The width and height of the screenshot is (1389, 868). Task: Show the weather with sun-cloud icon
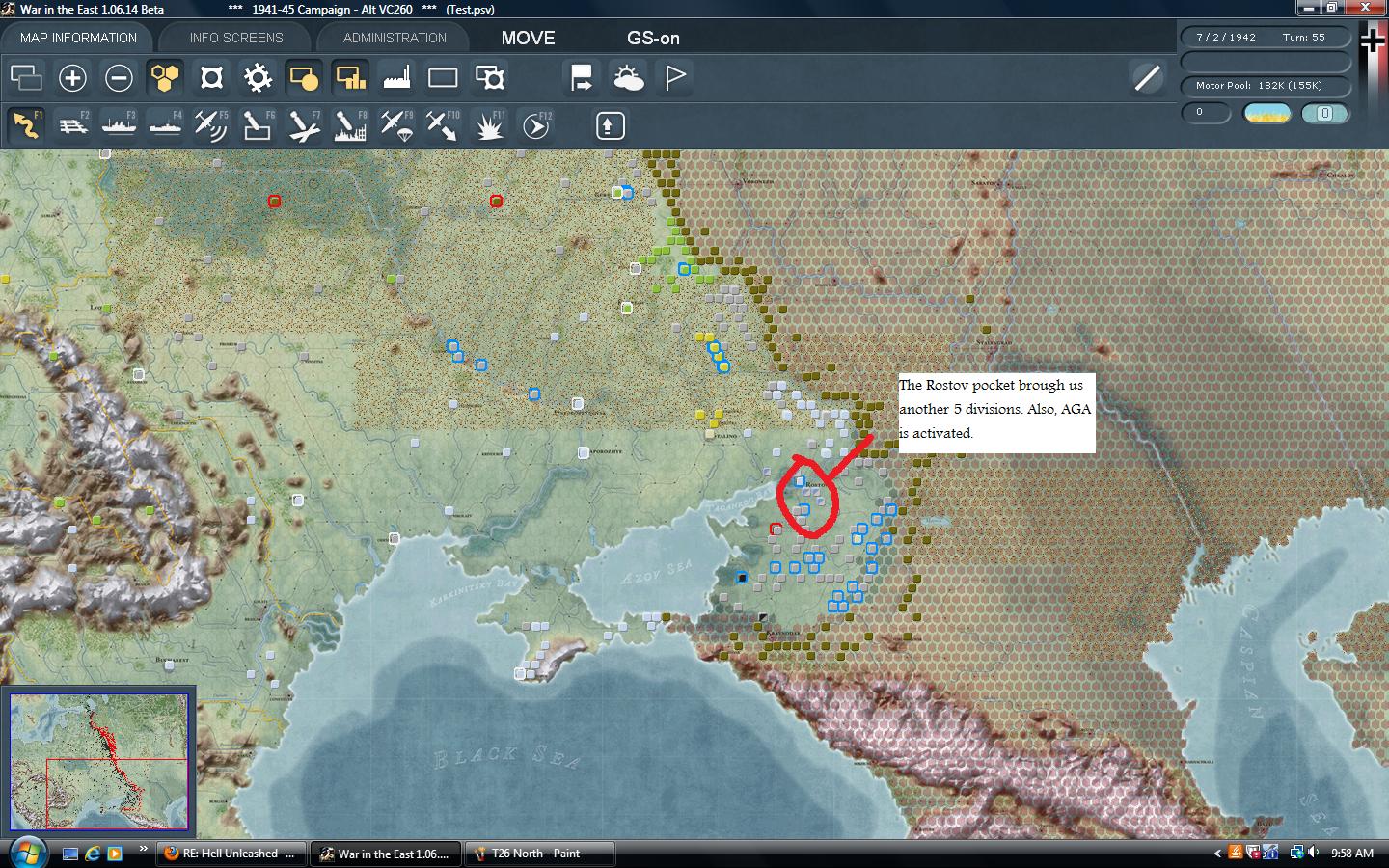(x=628, y=78)
